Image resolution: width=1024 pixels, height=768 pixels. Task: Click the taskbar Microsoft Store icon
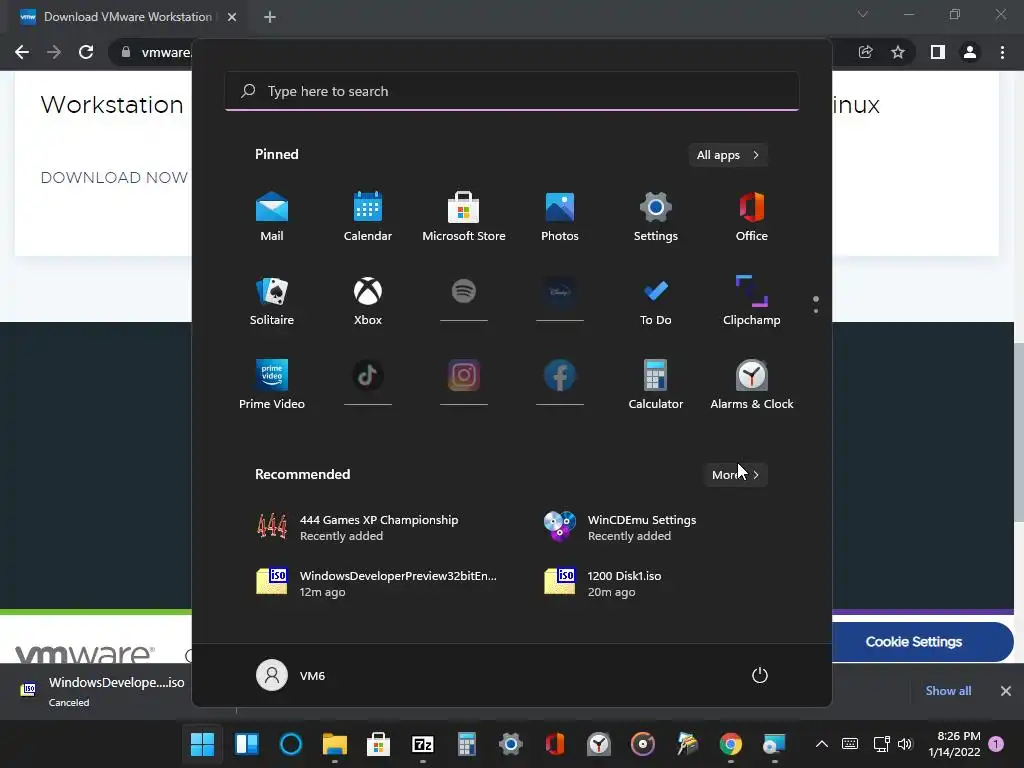click(x=378, y=744)
